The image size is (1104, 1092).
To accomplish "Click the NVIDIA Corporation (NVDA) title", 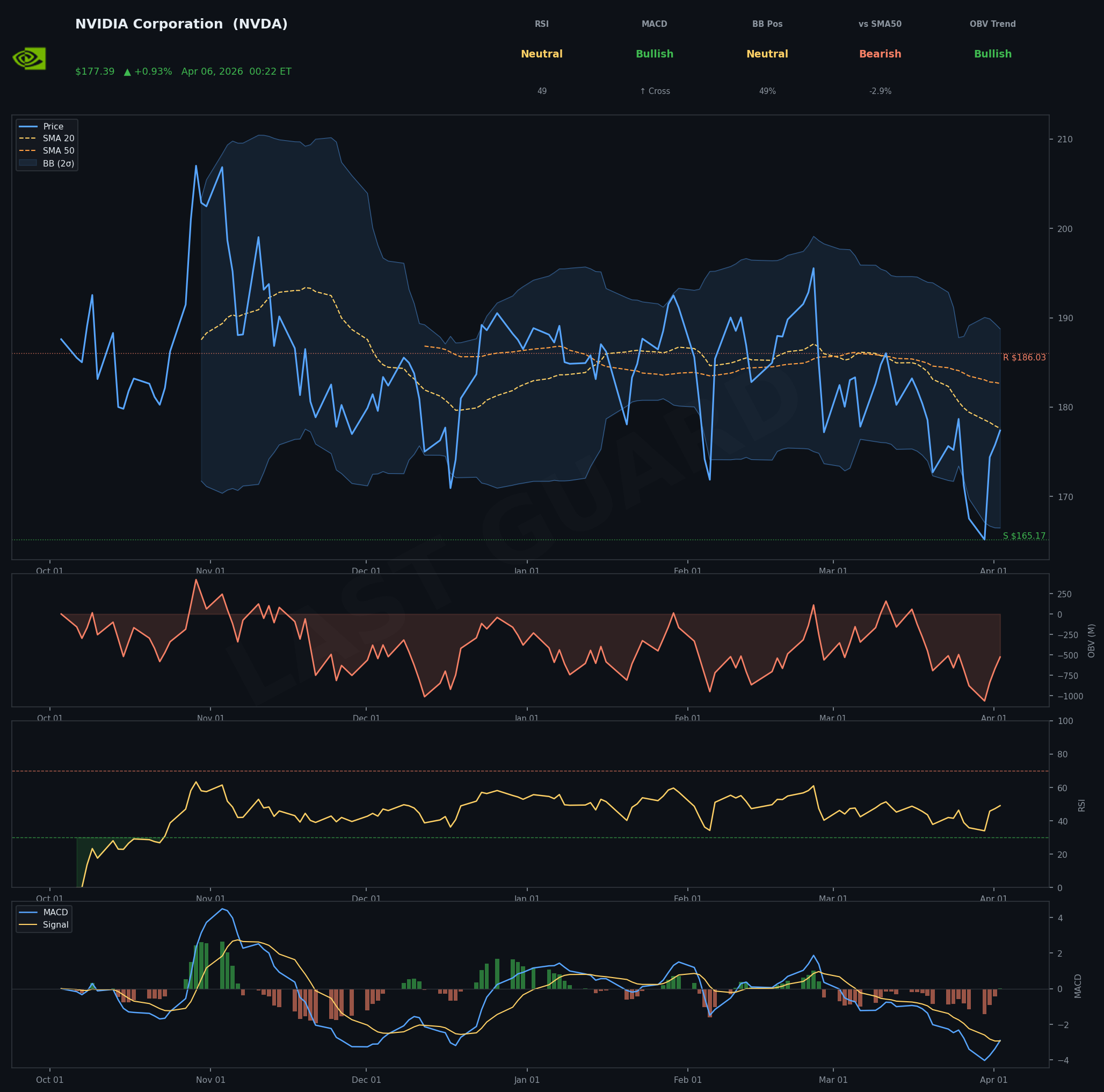I will tap(181, 25).
